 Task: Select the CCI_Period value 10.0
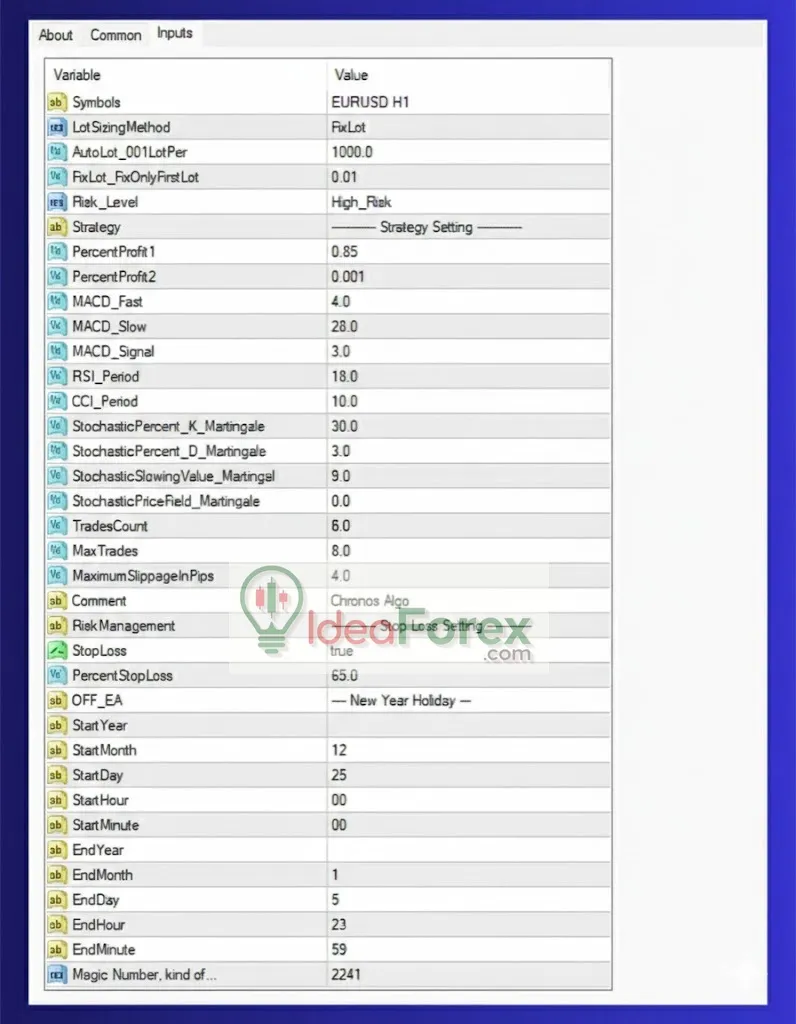pos(344,402)
